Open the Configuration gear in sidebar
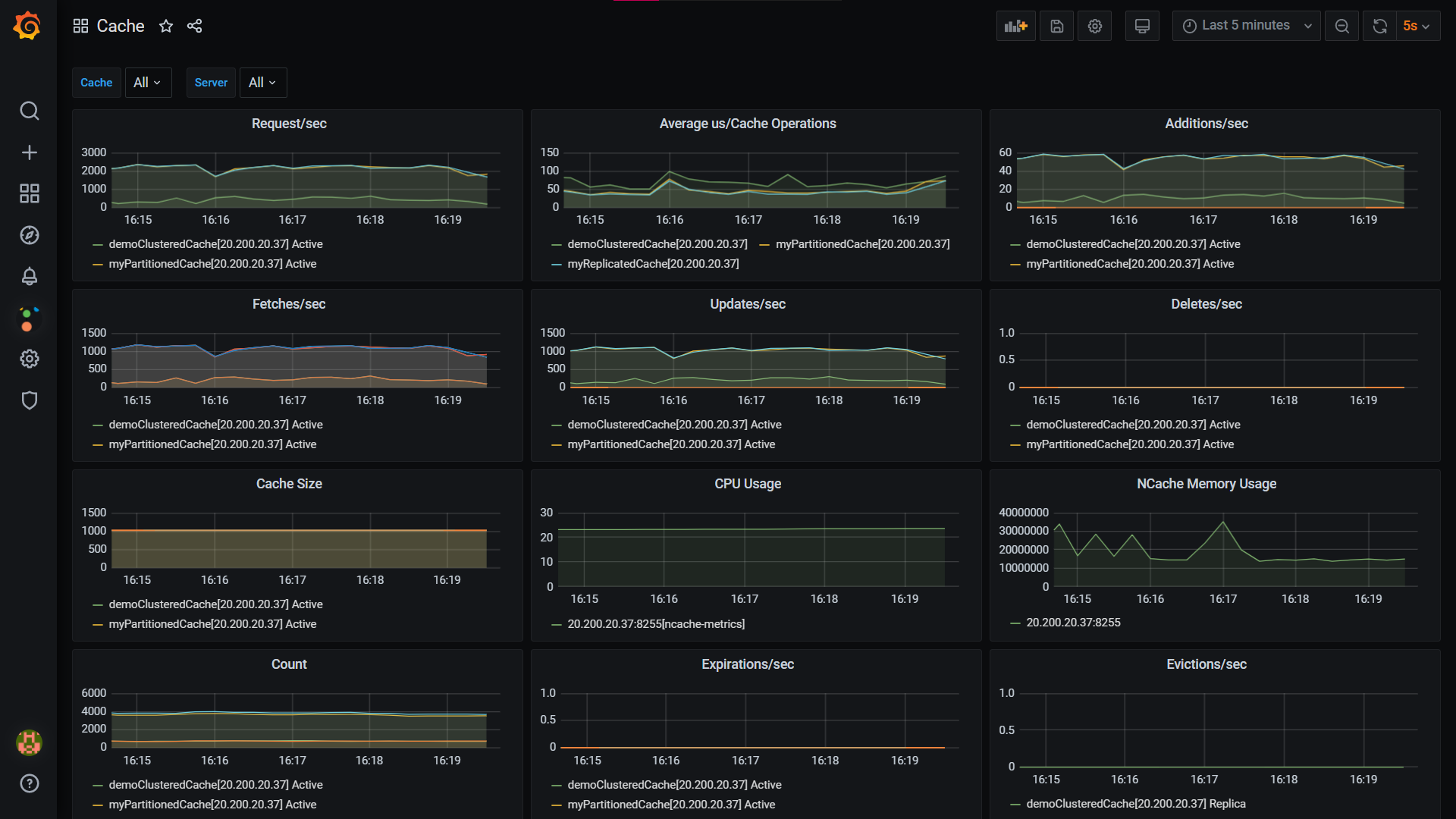1456x819 pixels. click(x=29, y=359)
